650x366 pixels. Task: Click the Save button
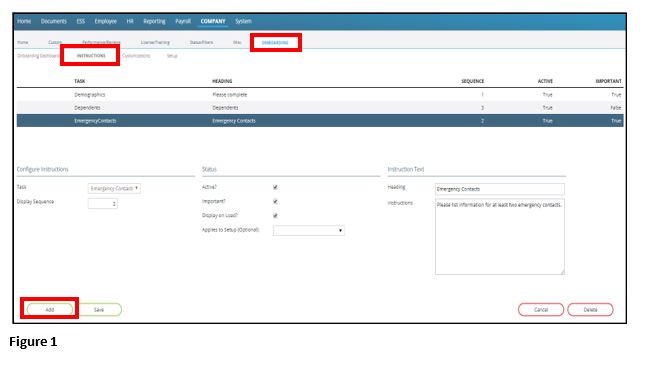99,310
